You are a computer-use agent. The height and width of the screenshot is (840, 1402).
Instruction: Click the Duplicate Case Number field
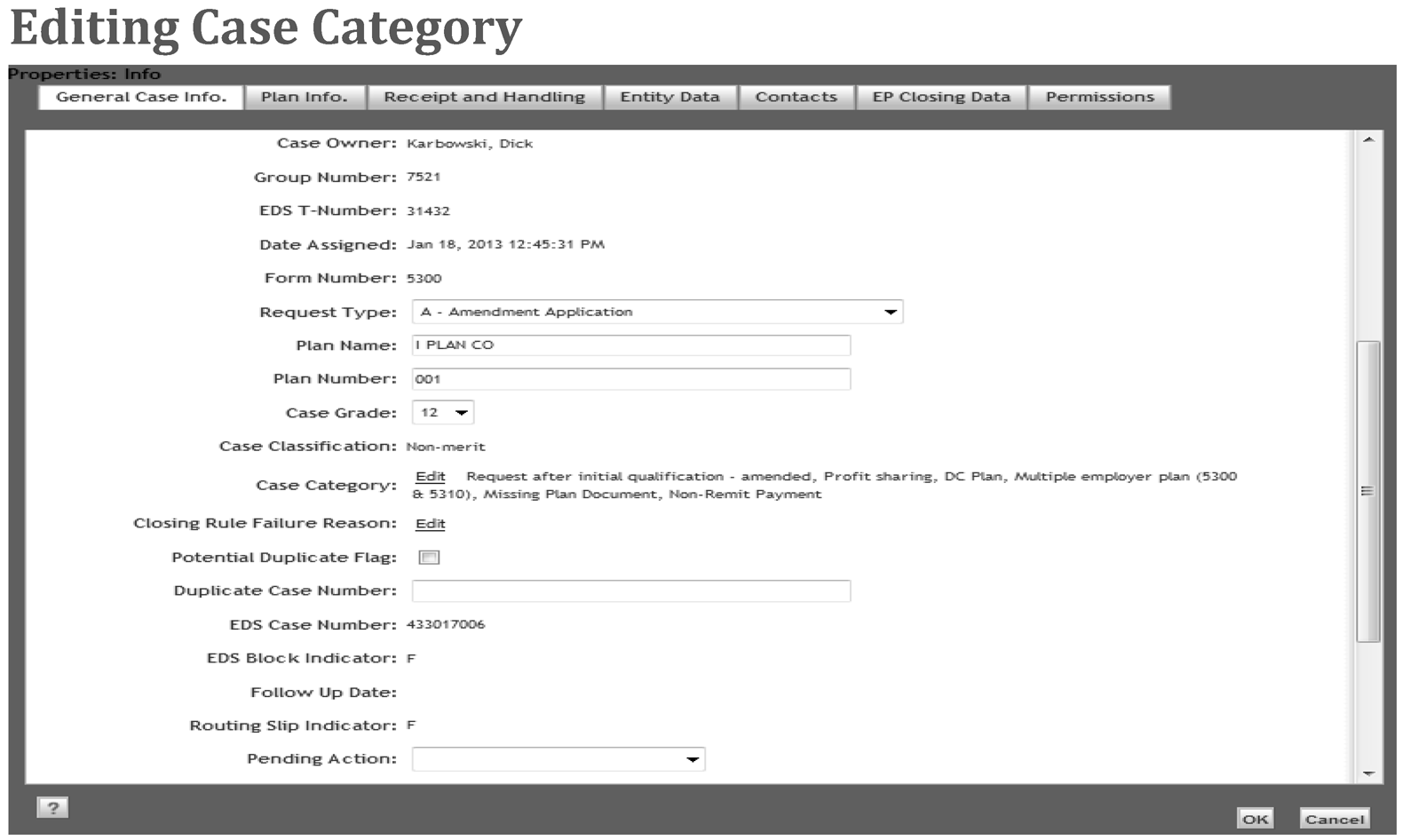[x=630, y=591]
